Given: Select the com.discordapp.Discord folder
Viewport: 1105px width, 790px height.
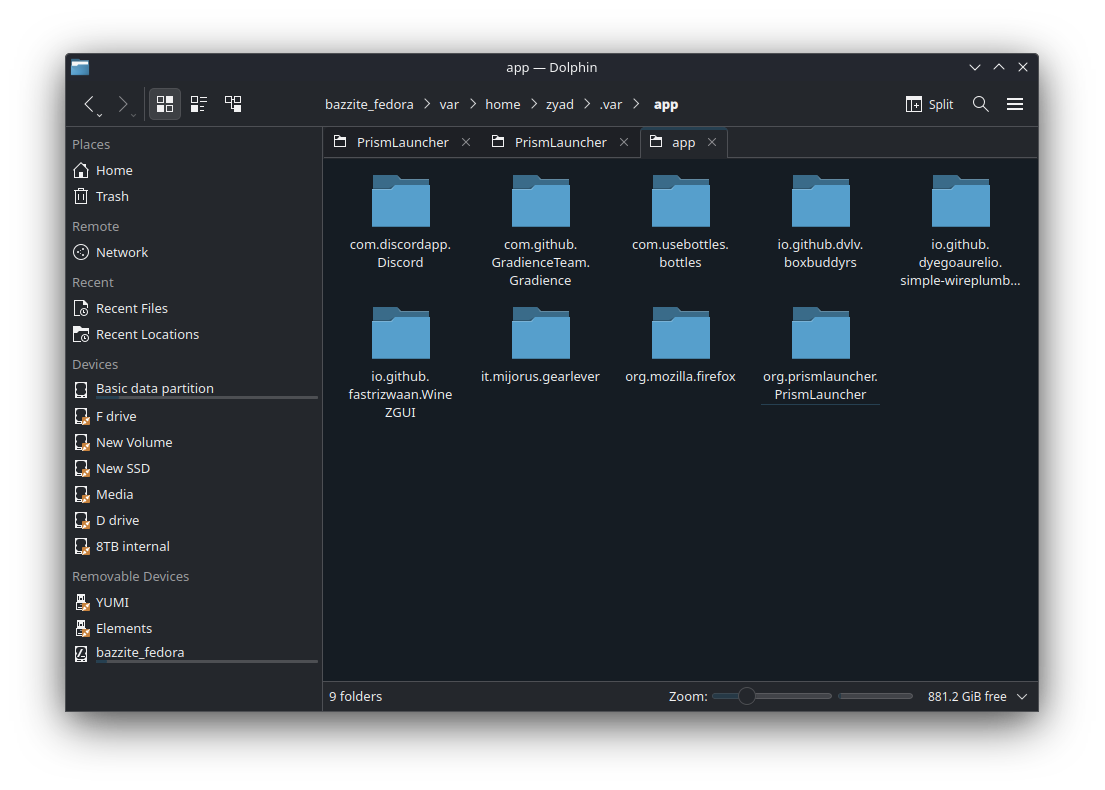Looking at the screenshot, I should (400, 222).
